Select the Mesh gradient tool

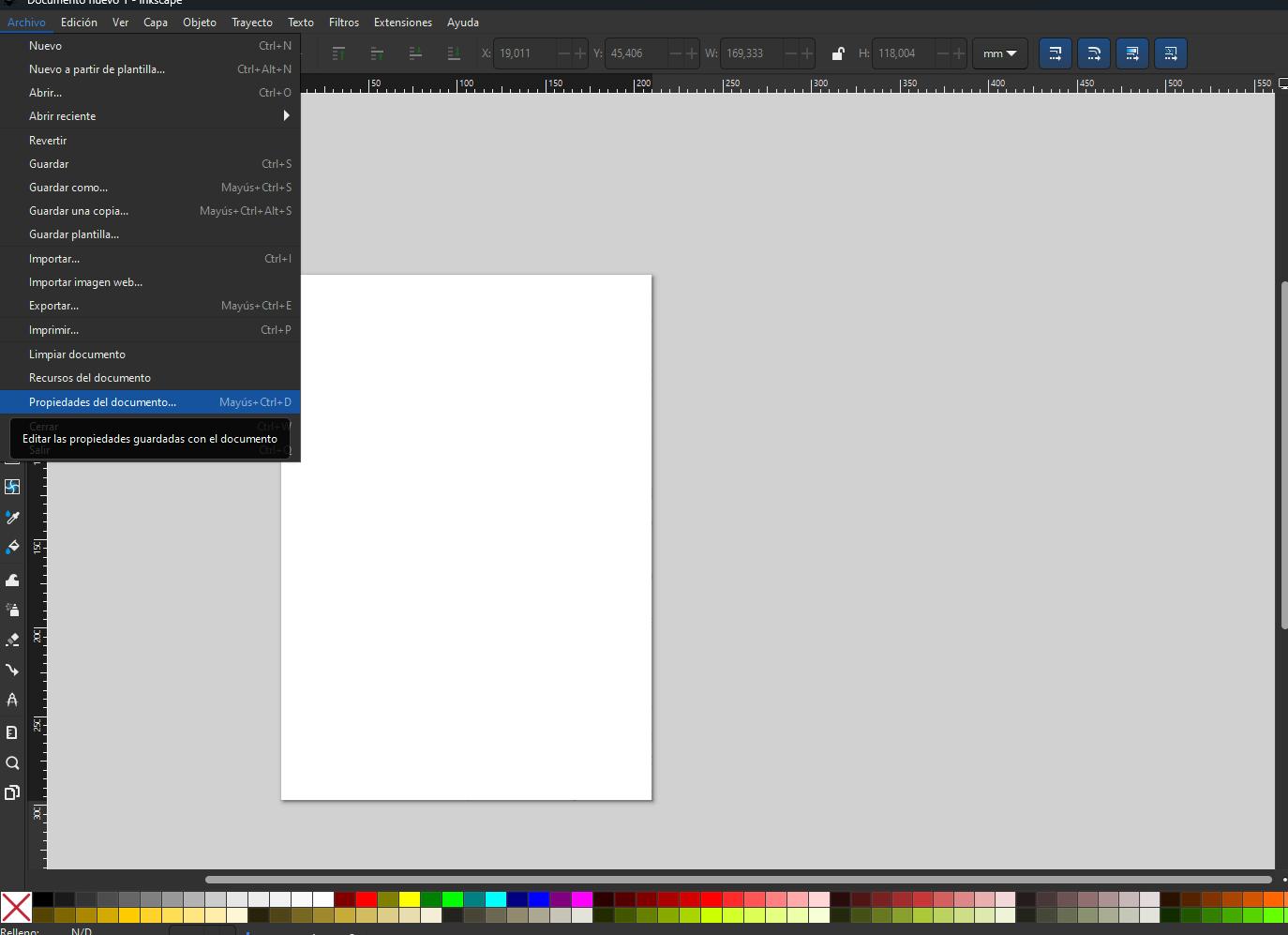pos(12,487)
